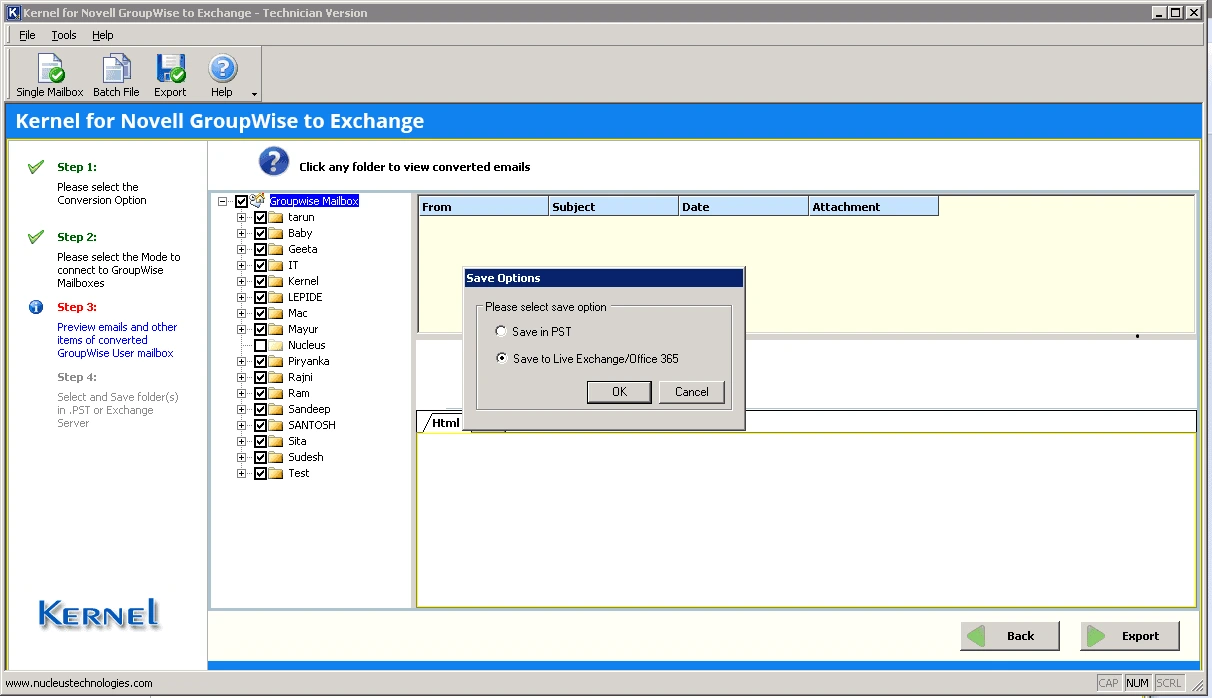Check the Nucleus folder checkbox
The width and height of the screenshot is (1212, 698).
point(260,345)
